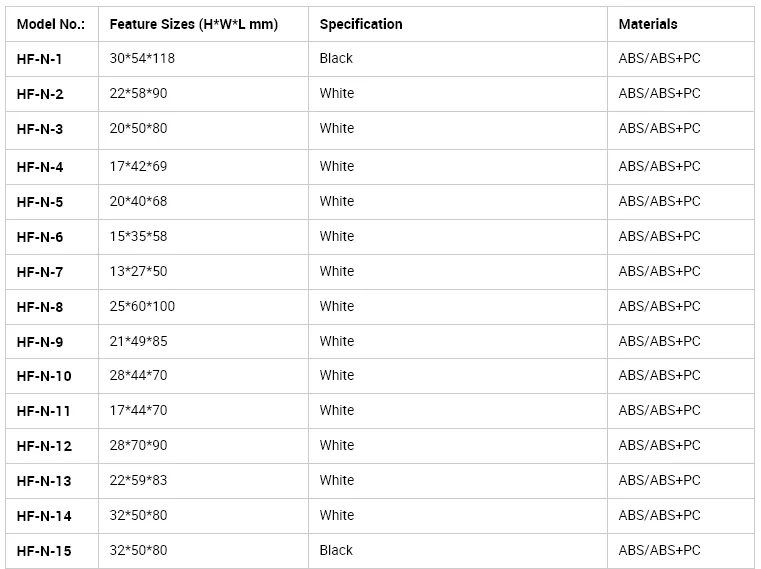This screenshot has height=569, width=761.
Task: Click the 13*27*50 size cell
Action: 139,271
